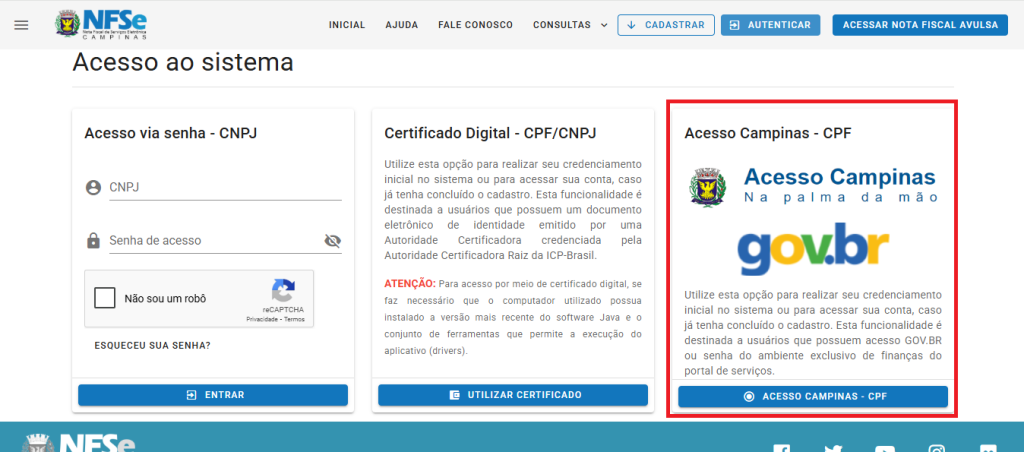Viewport: 1024px width, 452px height.
Task: Click the Acesso via senha - CNPJ heading
Action: [170, 133]
